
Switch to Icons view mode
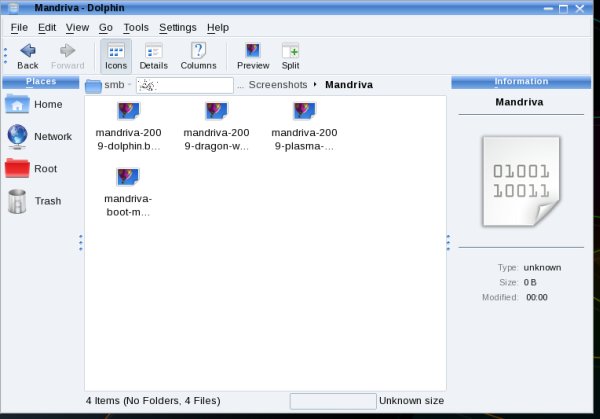116,55
